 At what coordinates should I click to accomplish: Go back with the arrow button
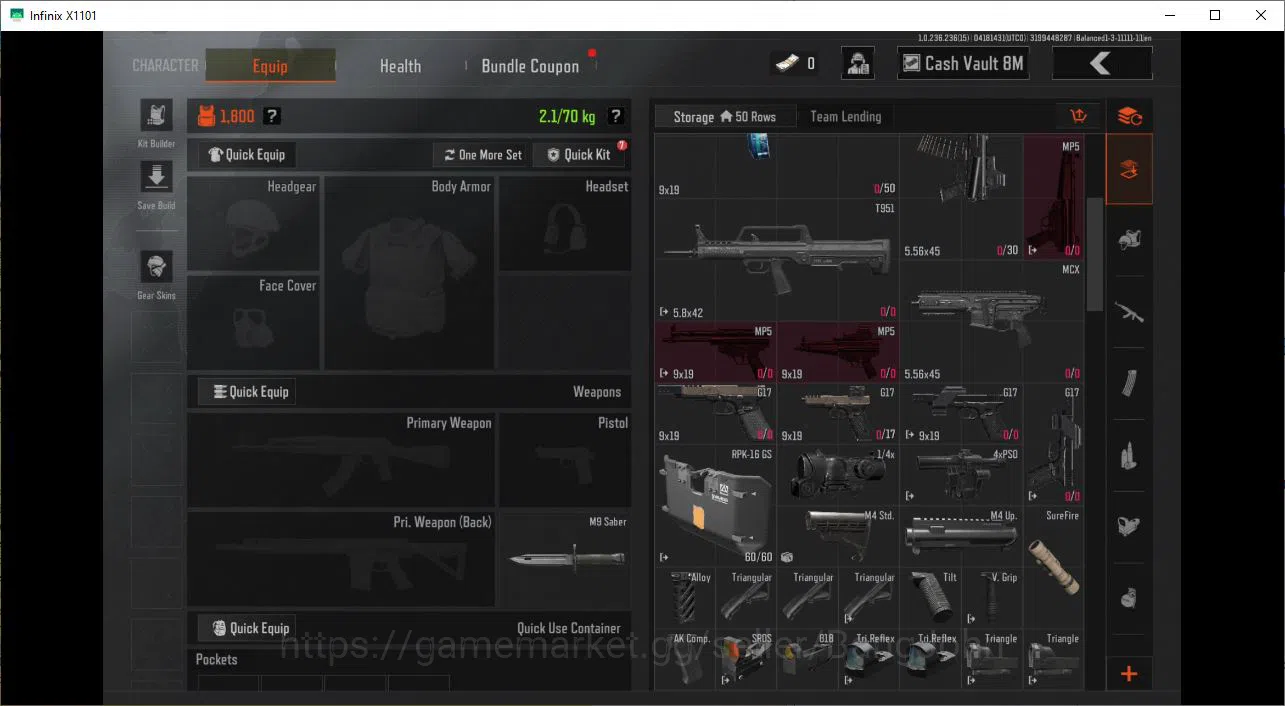point(1102,63)
